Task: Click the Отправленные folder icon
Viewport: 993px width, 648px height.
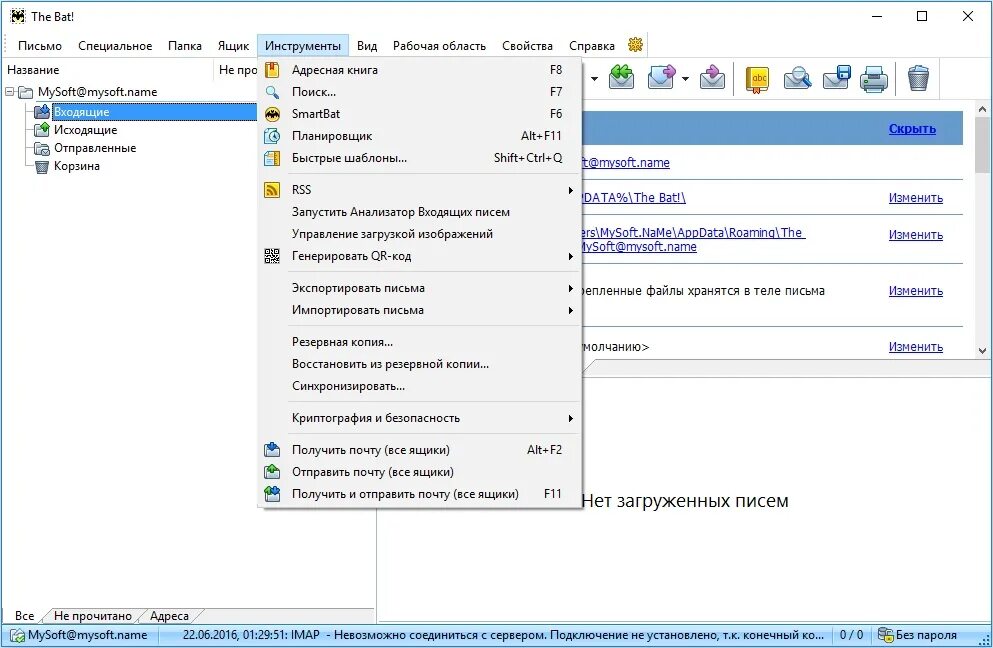Action: (x=42, y=148)
